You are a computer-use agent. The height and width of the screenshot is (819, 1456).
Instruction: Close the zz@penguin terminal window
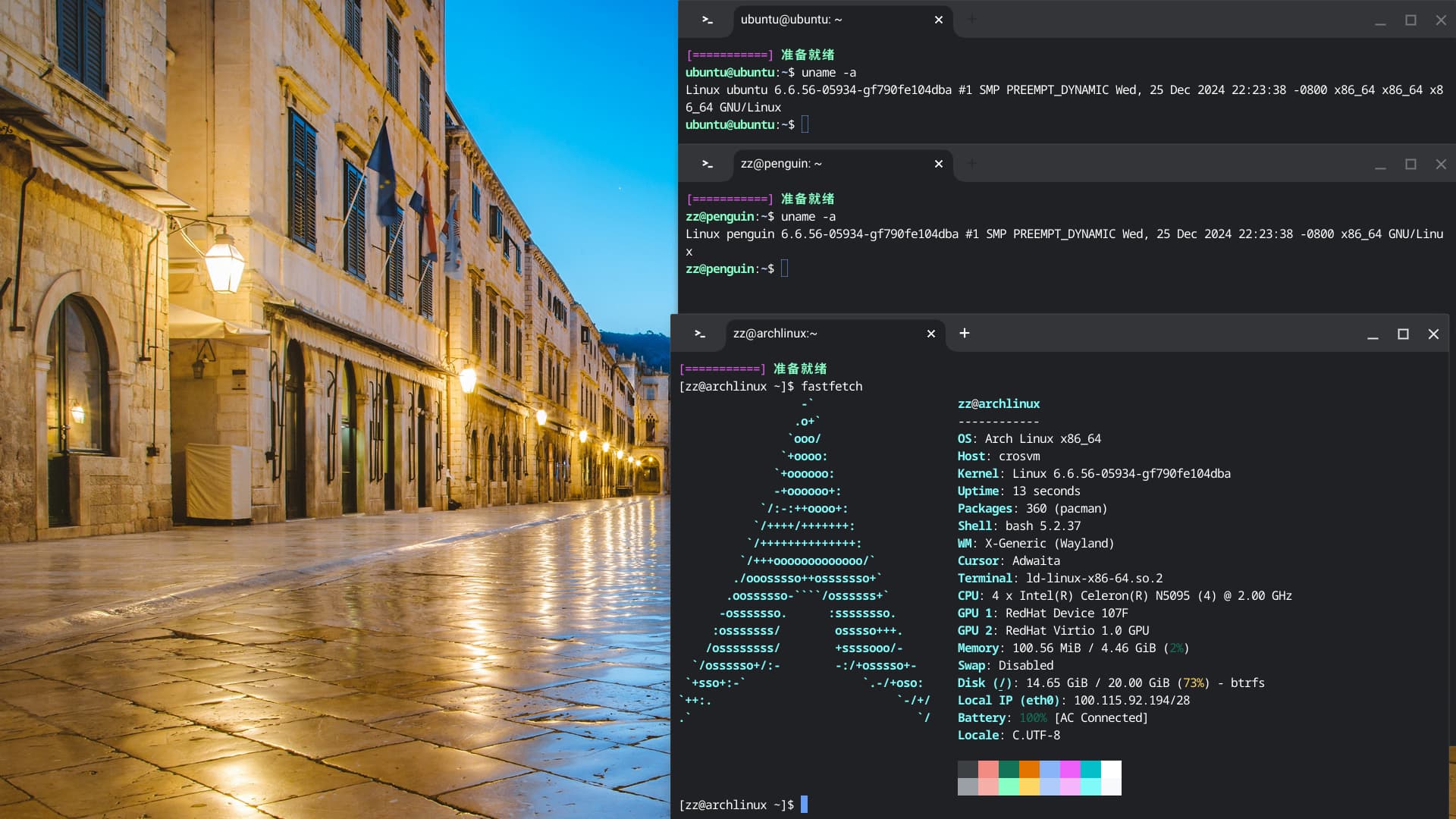tap(1441, 165)
